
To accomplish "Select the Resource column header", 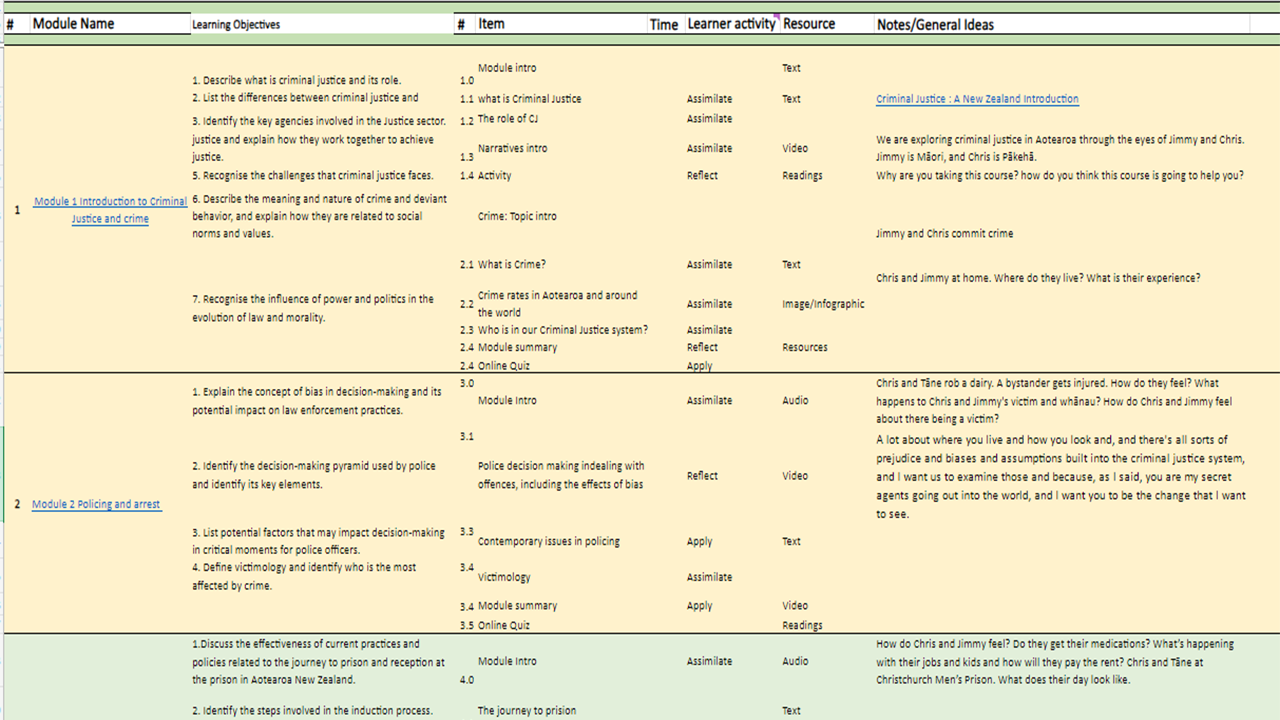I will pos(809,24).
